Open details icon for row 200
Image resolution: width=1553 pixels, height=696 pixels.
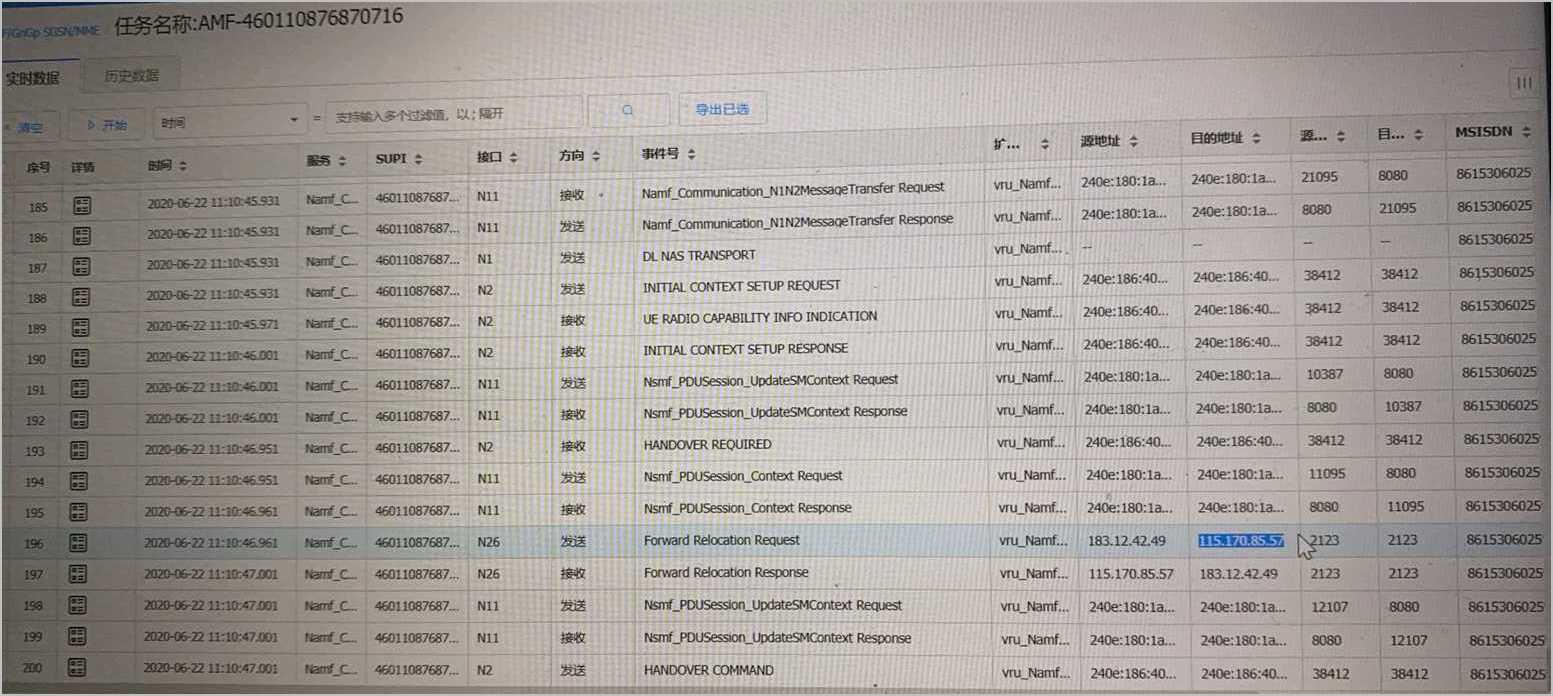78,667
